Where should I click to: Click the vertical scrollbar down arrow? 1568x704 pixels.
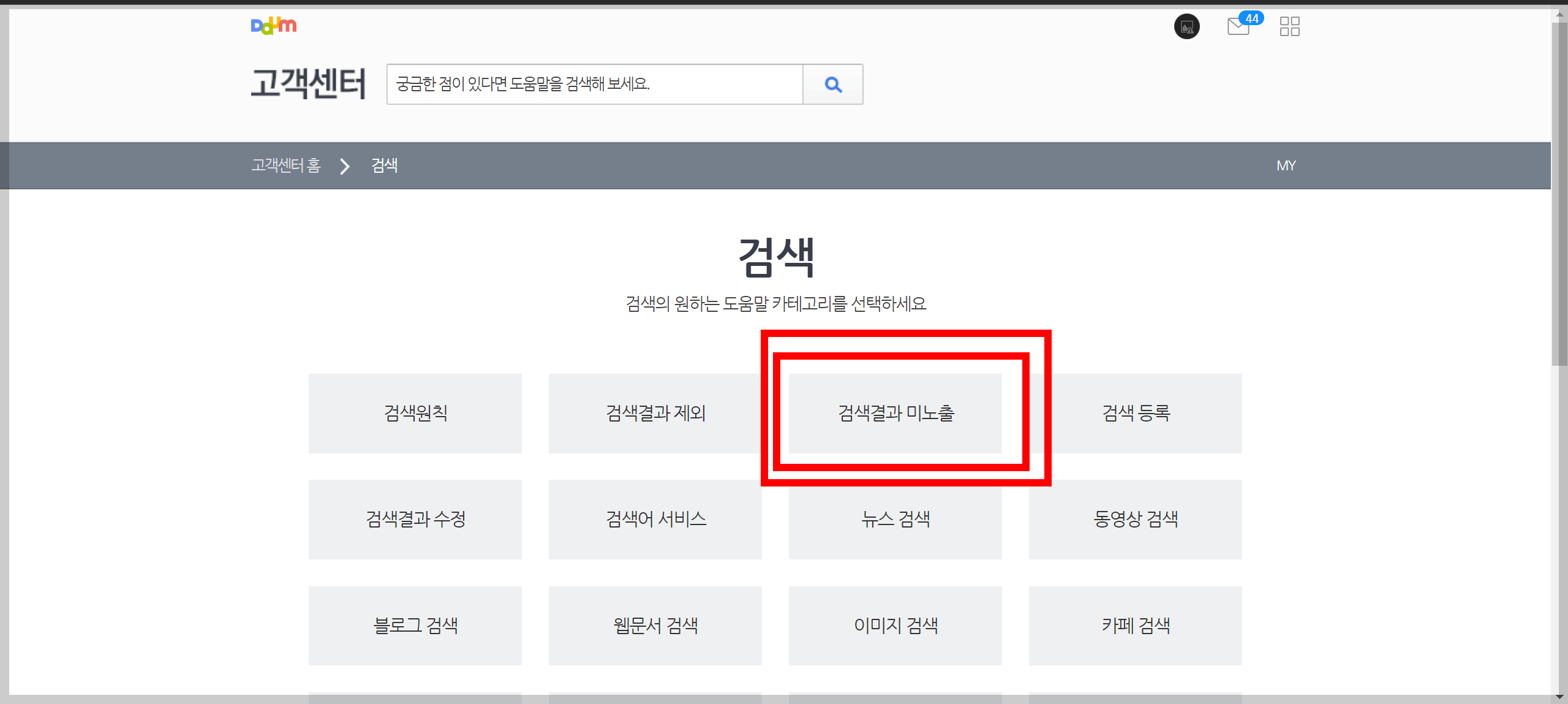pyautogui.click(x=1559, y=697)
